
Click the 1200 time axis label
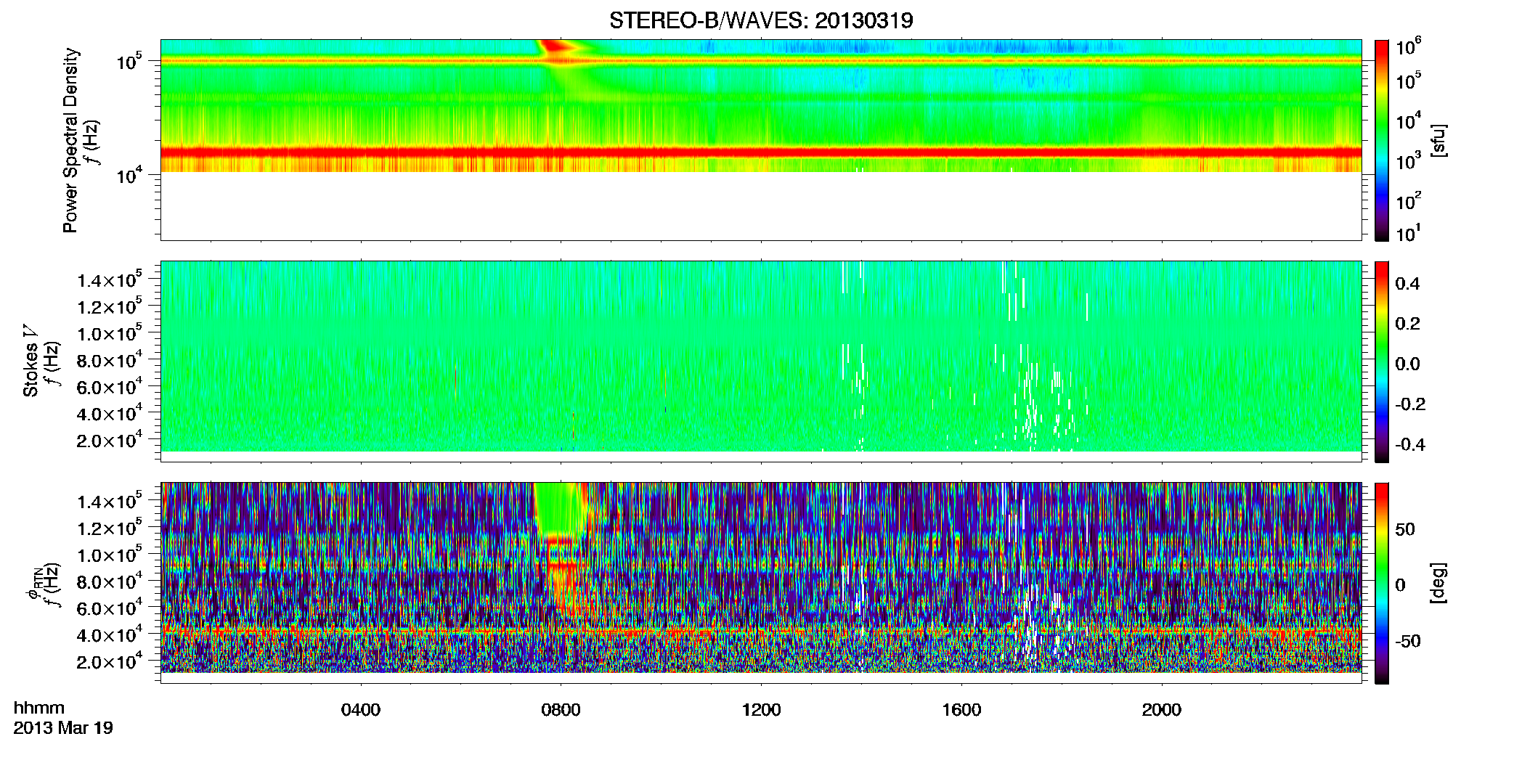click(761, 710)
